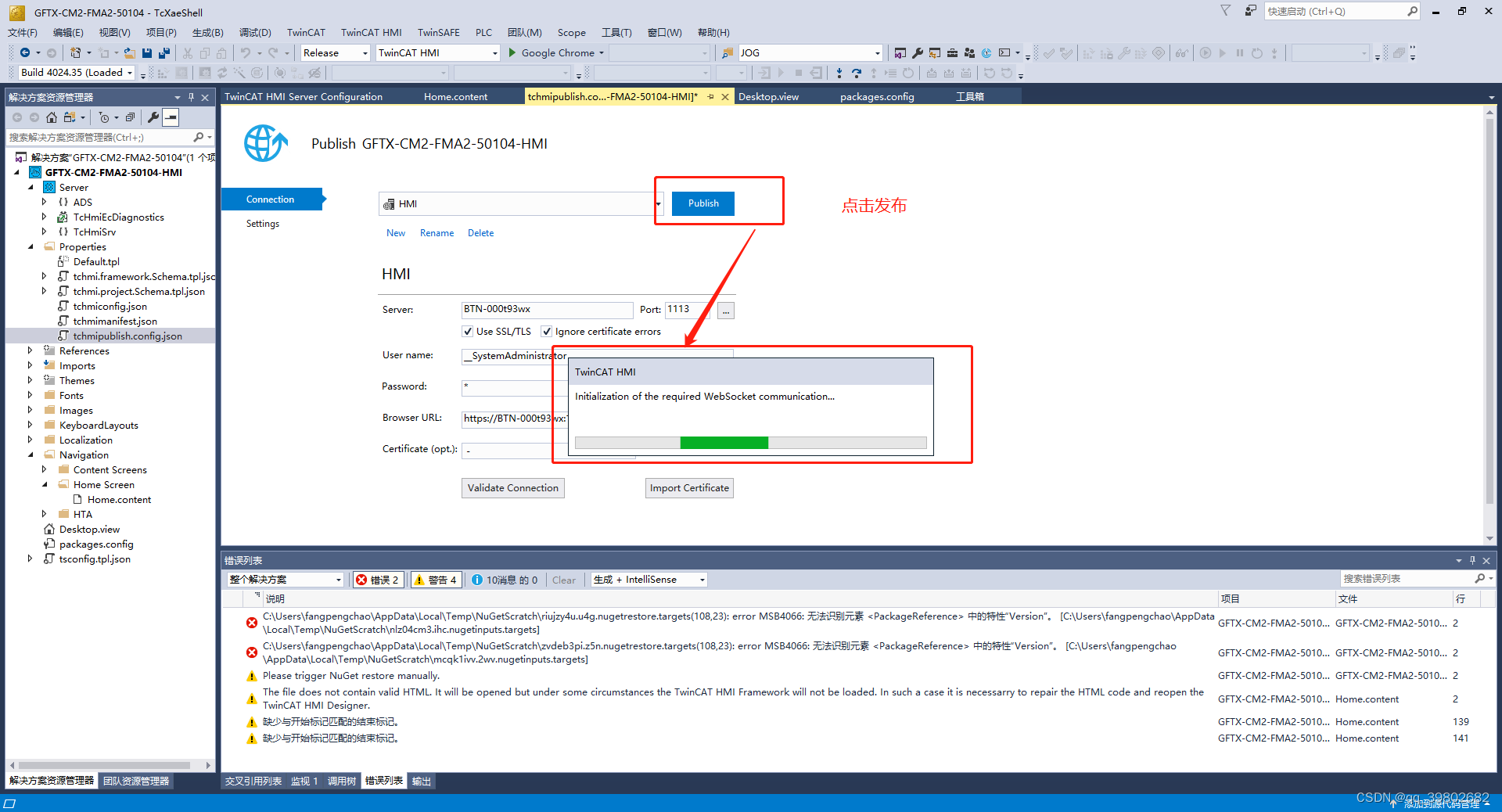Screen dimensions: 1502x812
Task: Click the Undo icon
Action: [246, 52]
